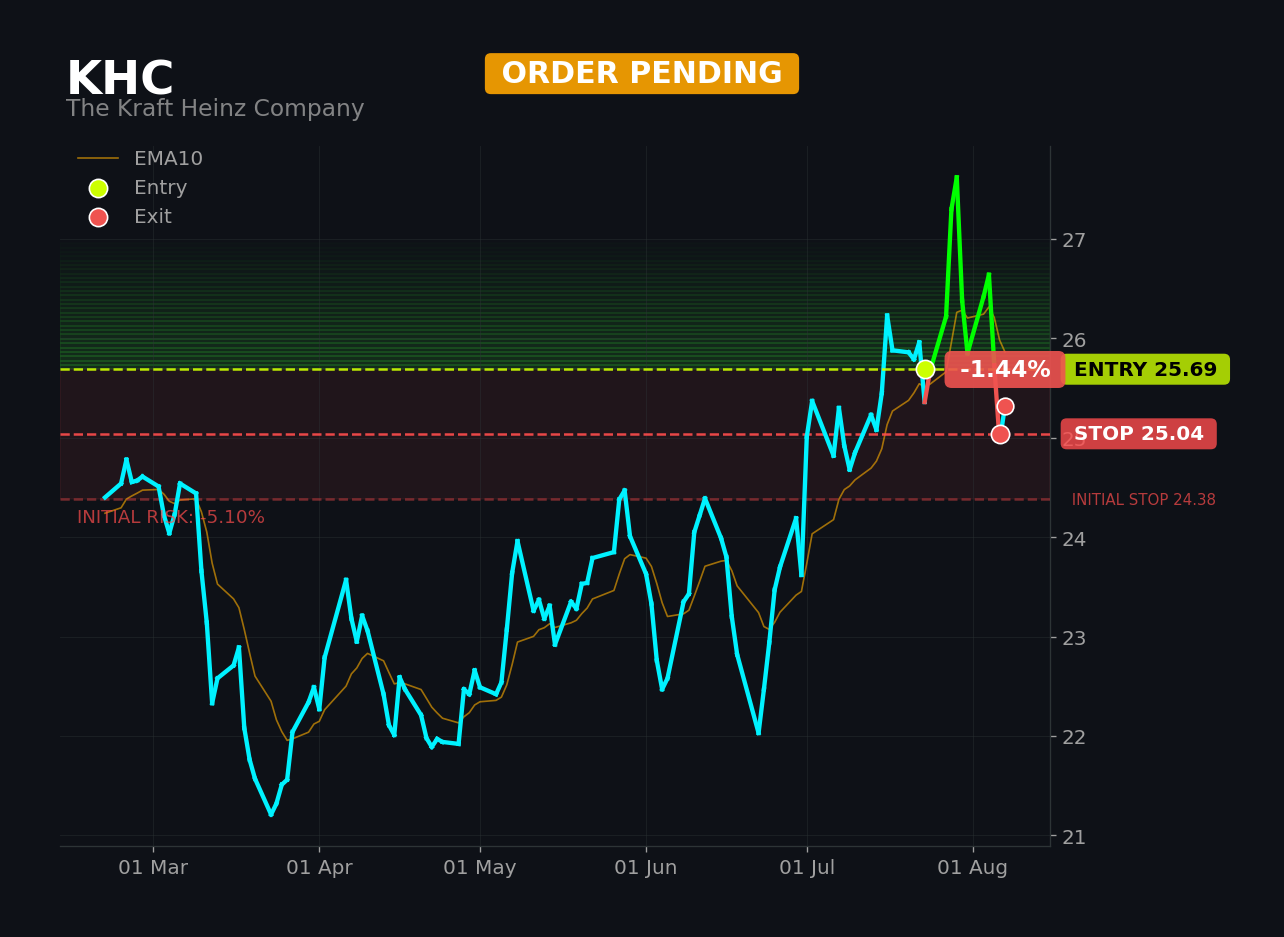This screenshot has width=1284, height=937.
Task: Click the Entry legend label
Action: pos(160,188)
